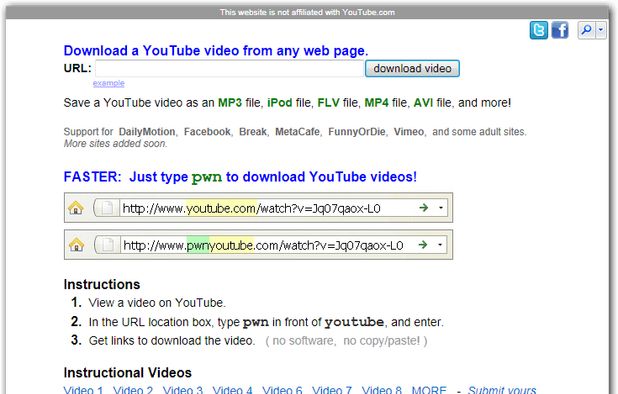Open the Video 1 link
This screenshot has width=618, height=394.
(x=83, y=390)
